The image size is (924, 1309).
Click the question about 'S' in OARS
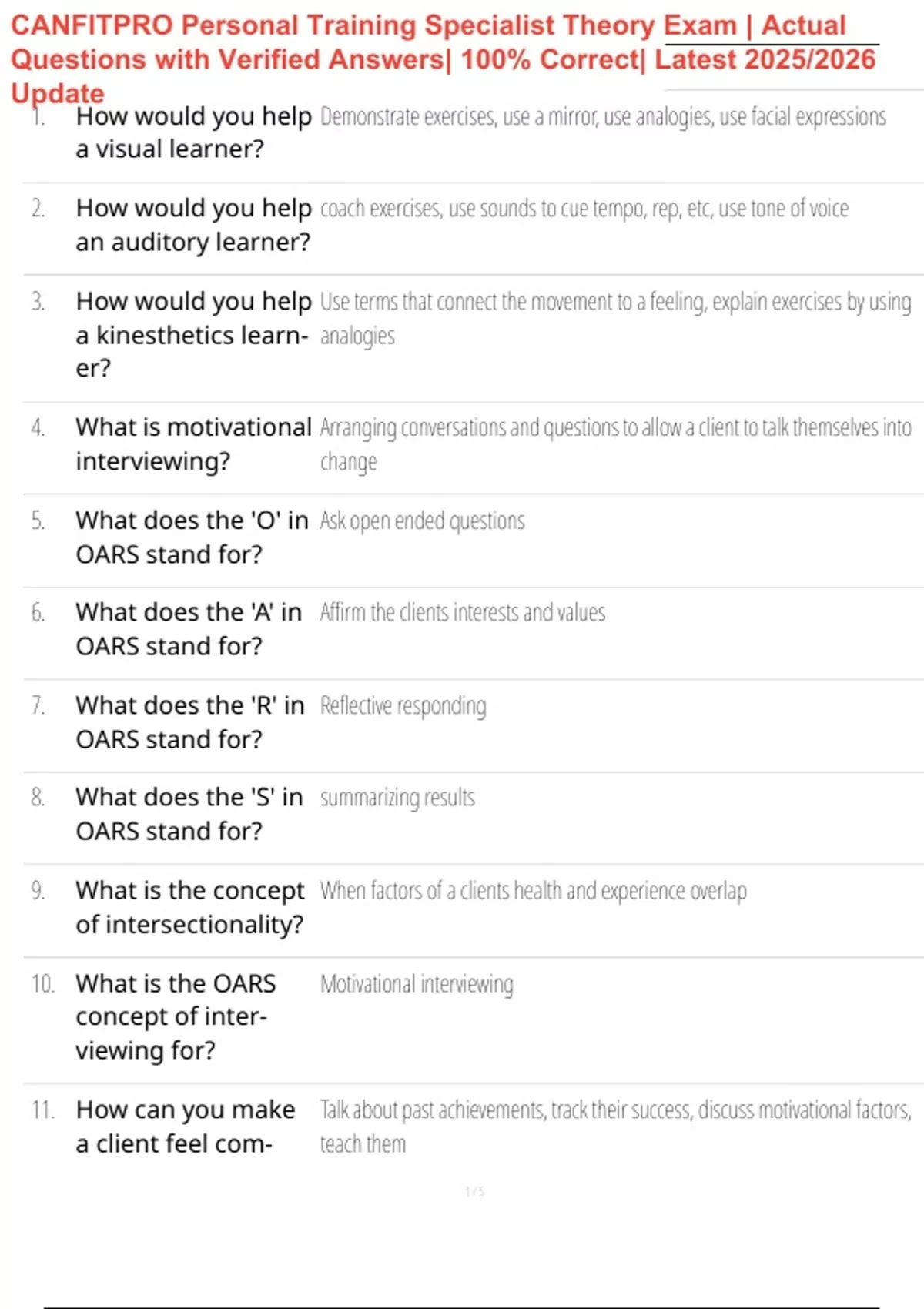click(189, 814)
